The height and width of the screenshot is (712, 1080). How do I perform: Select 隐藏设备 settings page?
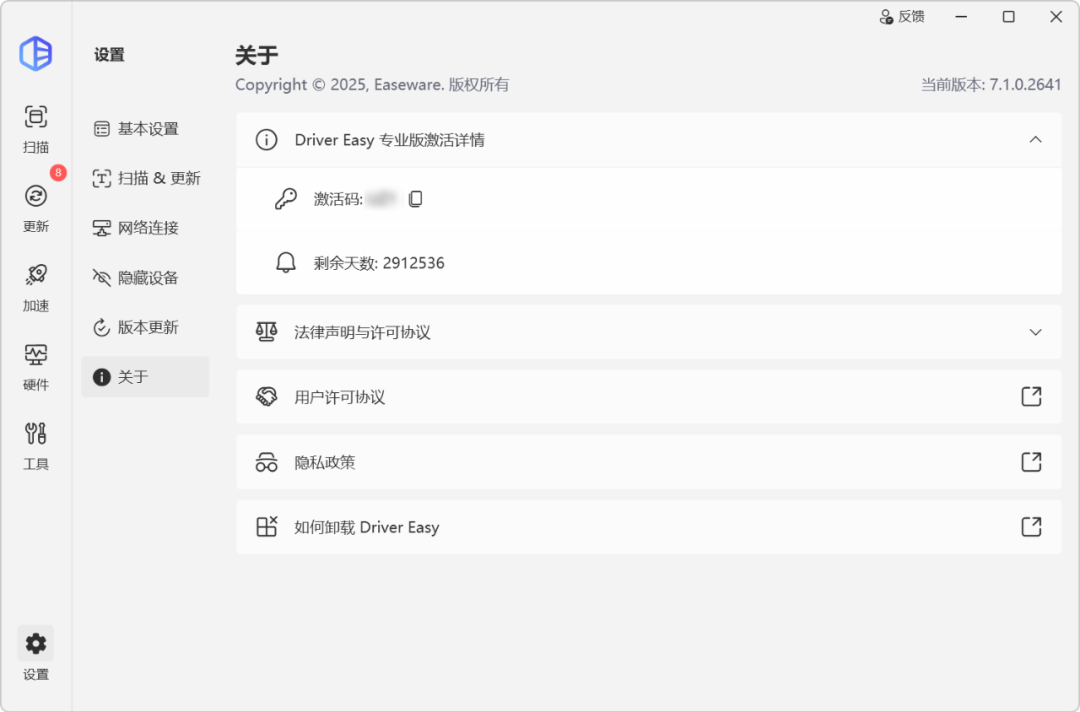tap(145, 278)
